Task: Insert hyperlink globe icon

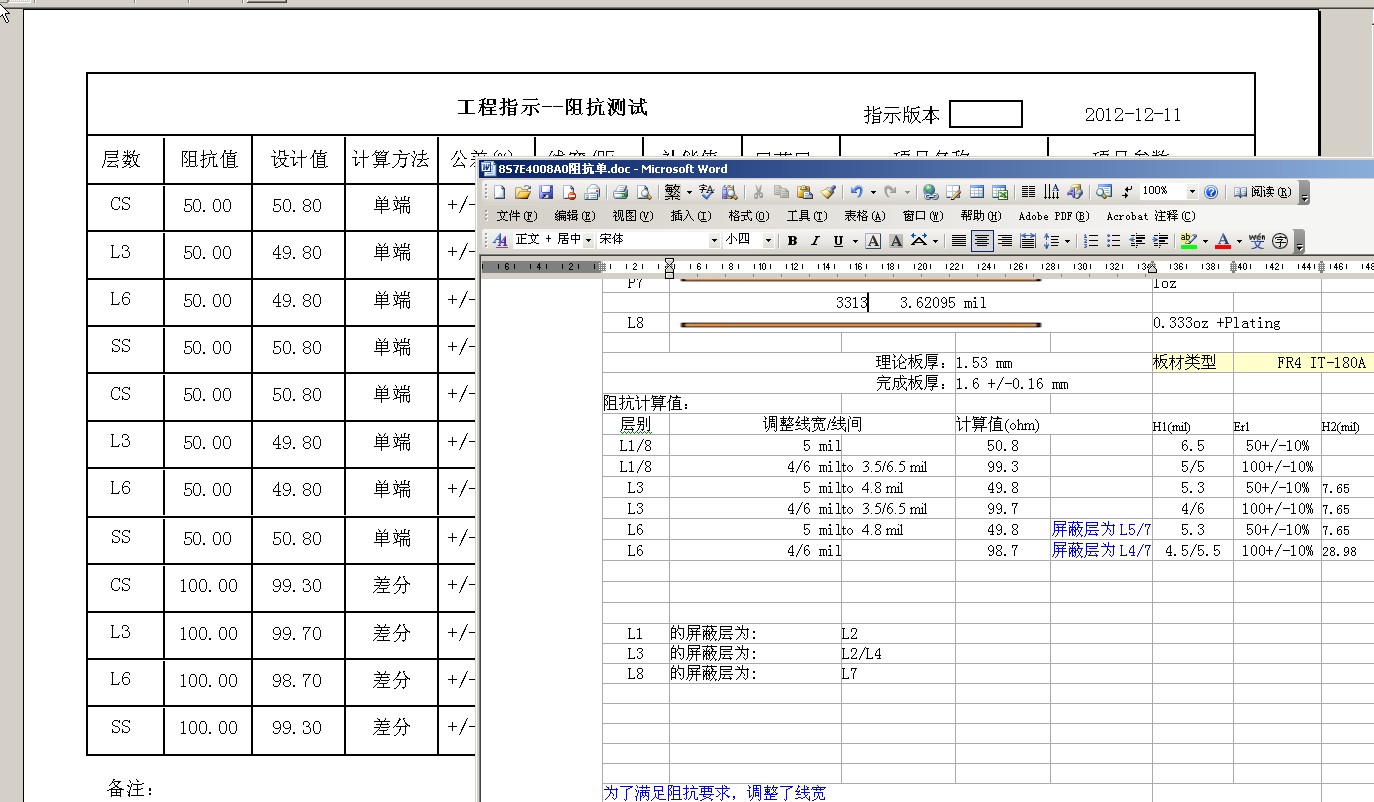Action: click(931, 192)
